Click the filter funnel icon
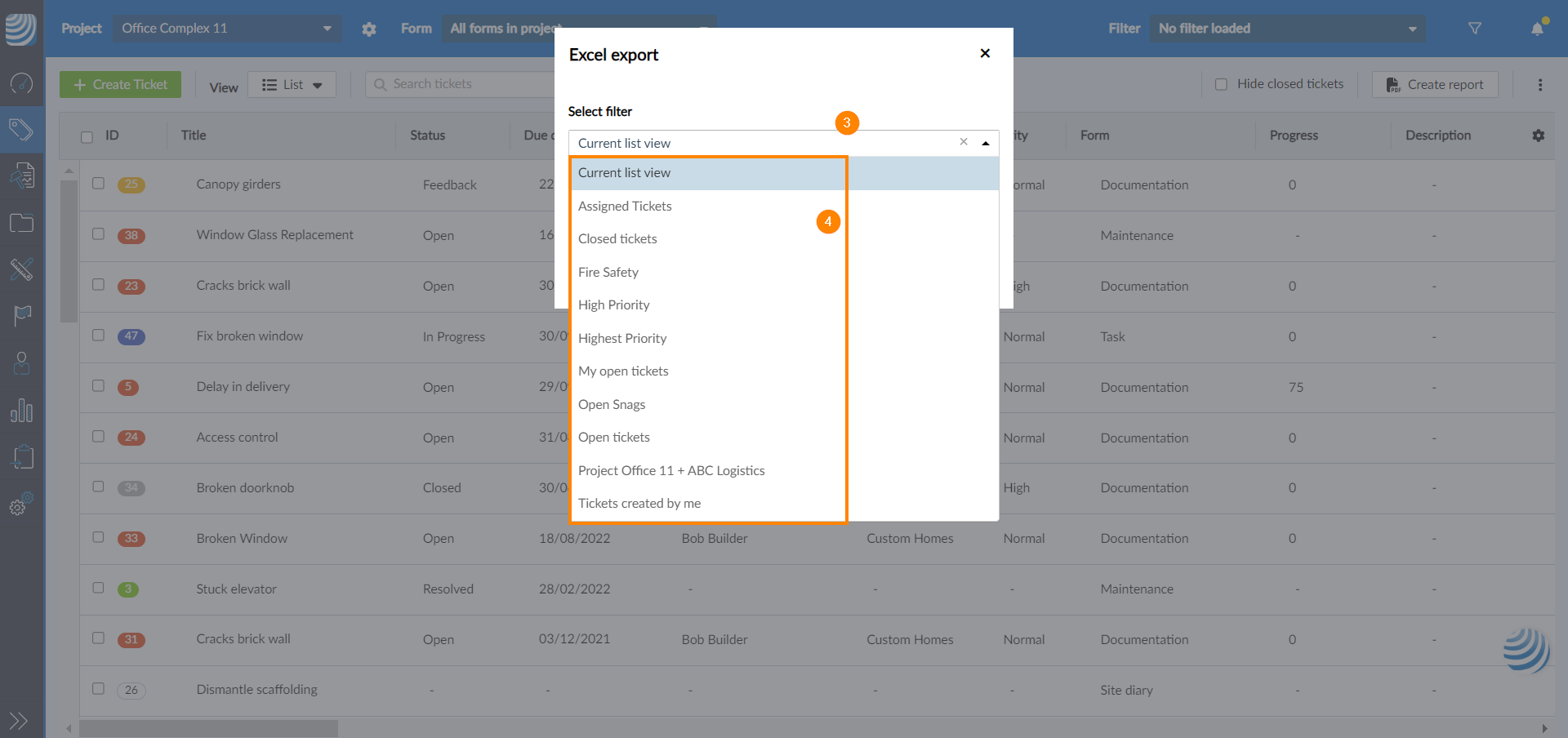Viewport: 1568px width, 738px height. 1475,29
